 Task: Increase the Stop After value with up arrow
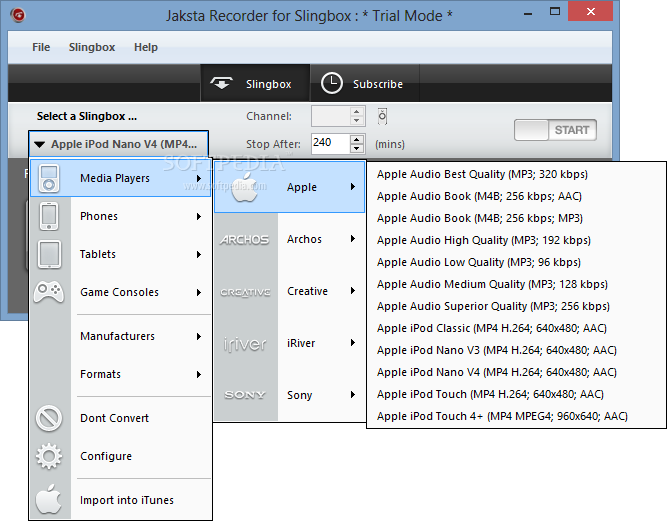pyautogui.click(x=357, y=139)
